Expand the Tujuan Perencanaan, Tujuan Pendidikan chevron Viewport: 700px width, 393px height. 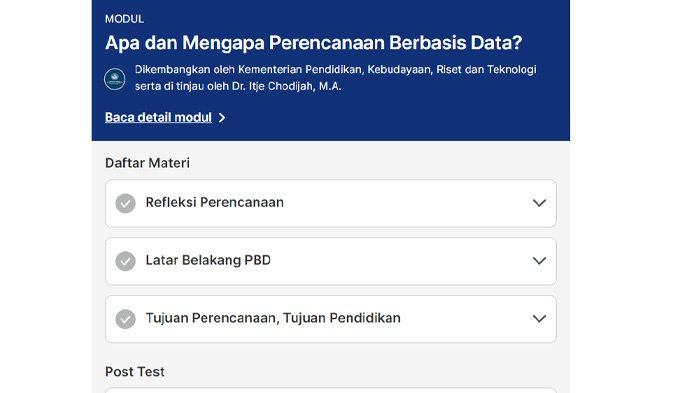click(x=539, y=319)
